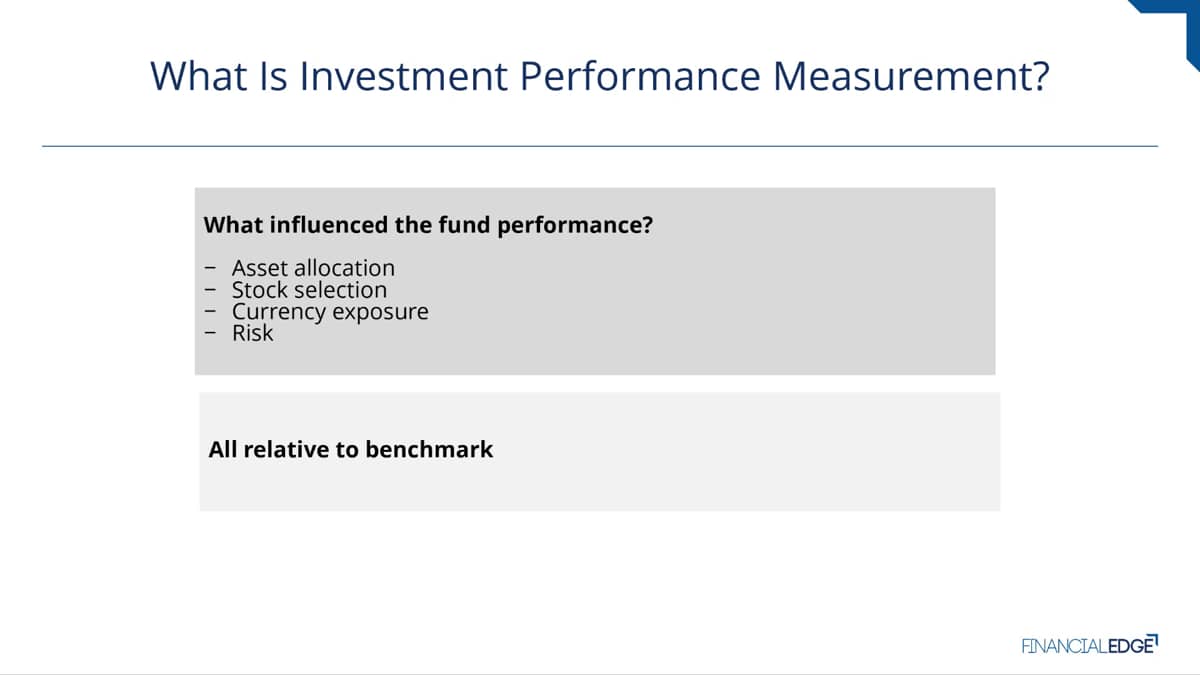Click the dash before Asset allocation

(x=209, y=269)
